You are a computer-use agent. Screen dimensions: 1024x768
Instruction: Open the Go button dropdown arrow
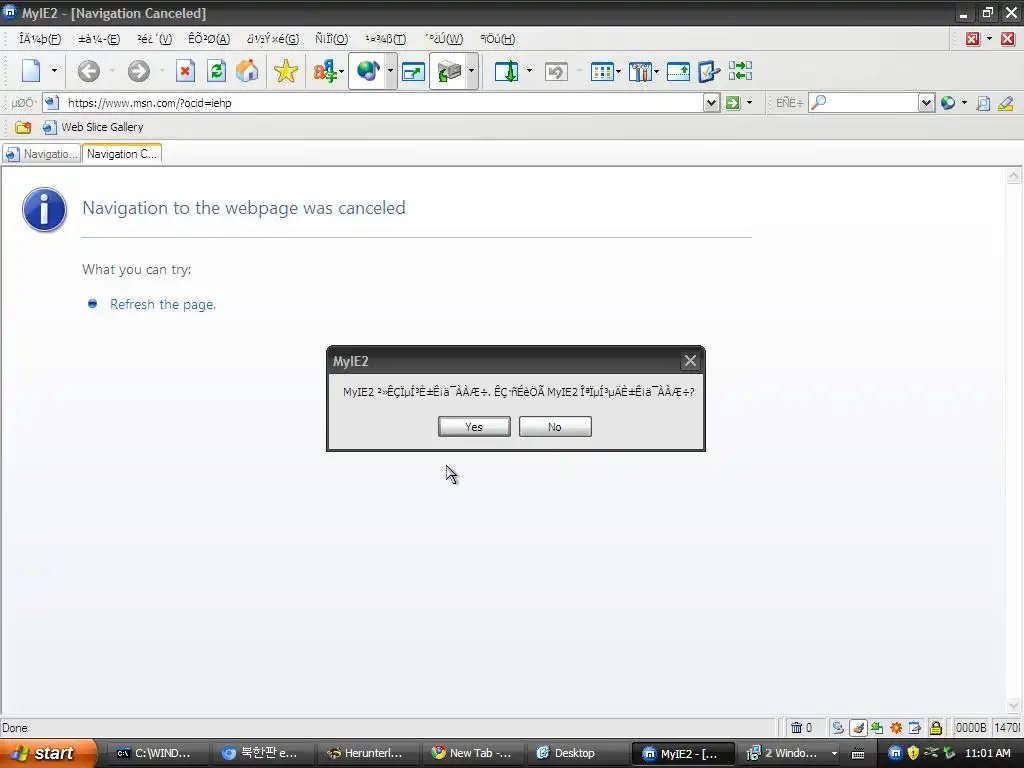749,103
